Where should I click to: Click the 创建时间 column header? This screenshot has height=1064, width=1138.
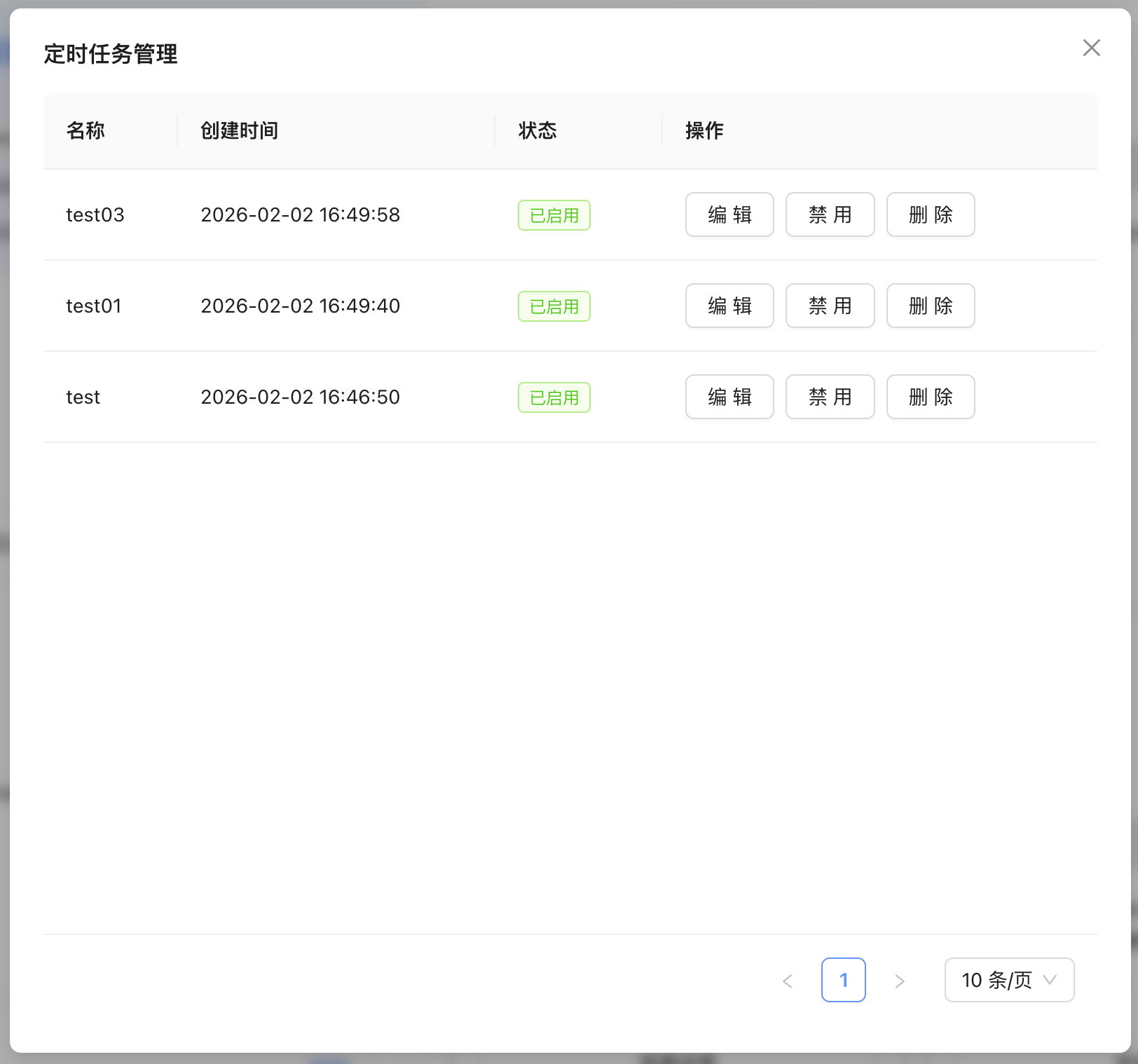pos(240,131)
